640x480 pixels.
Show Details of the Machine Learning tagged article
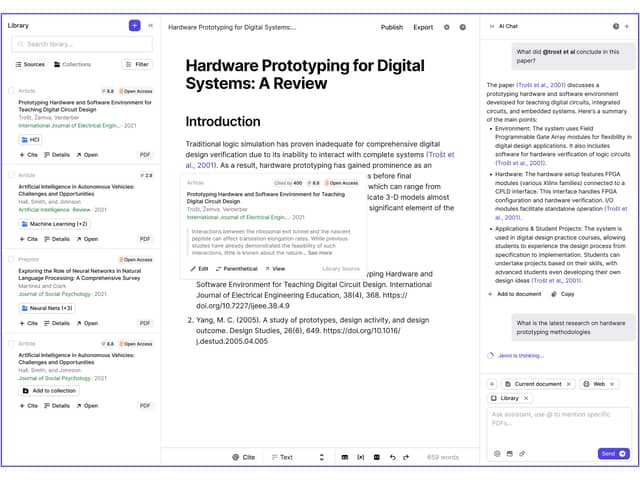pyautogui.click(x=57, y=239)
